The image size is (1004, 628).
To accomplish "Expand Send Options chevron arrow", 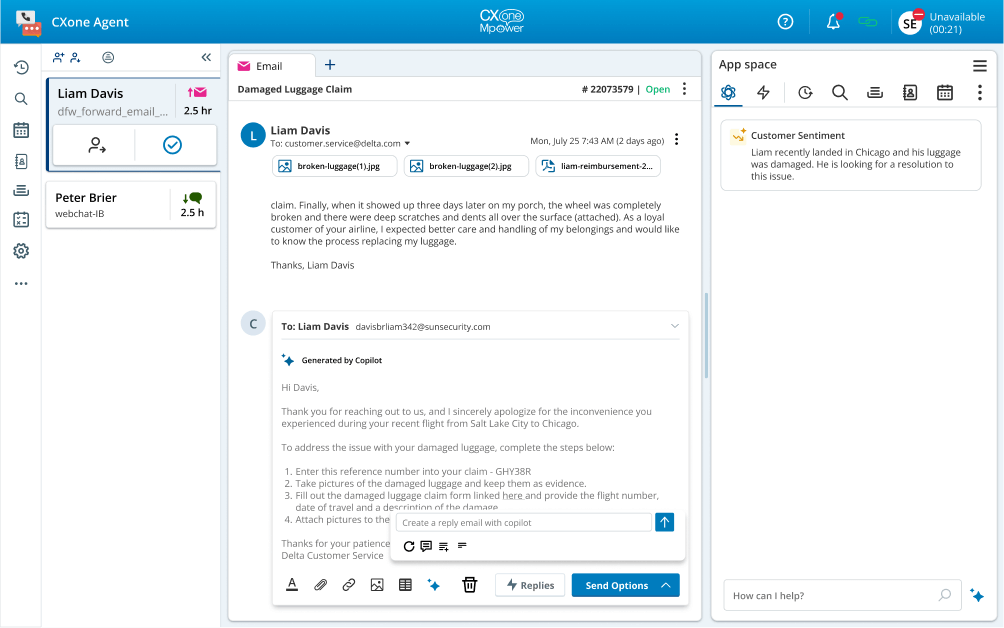I will click(x=666, y=585).
